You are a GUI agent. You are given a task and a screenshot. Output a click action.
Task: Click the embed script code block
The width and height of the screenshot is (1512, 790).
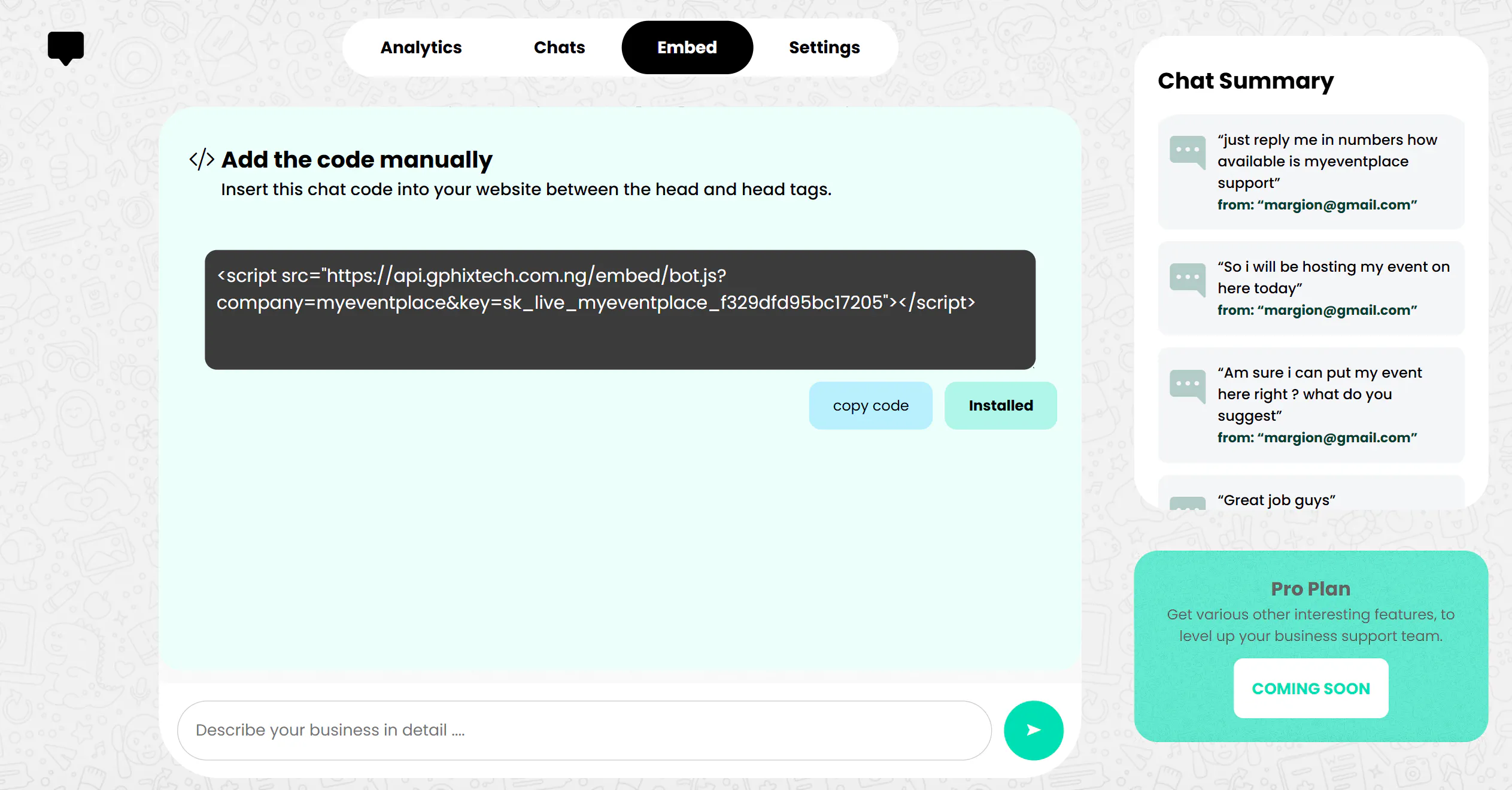620,309
